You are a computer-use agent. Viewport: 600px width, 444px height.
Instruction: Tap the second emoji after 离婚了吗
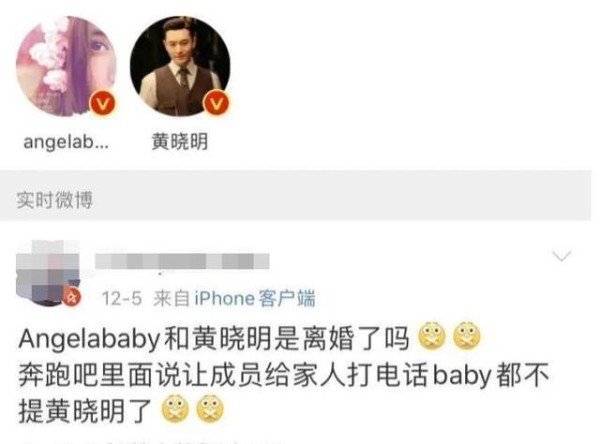[x=466, y=337]
